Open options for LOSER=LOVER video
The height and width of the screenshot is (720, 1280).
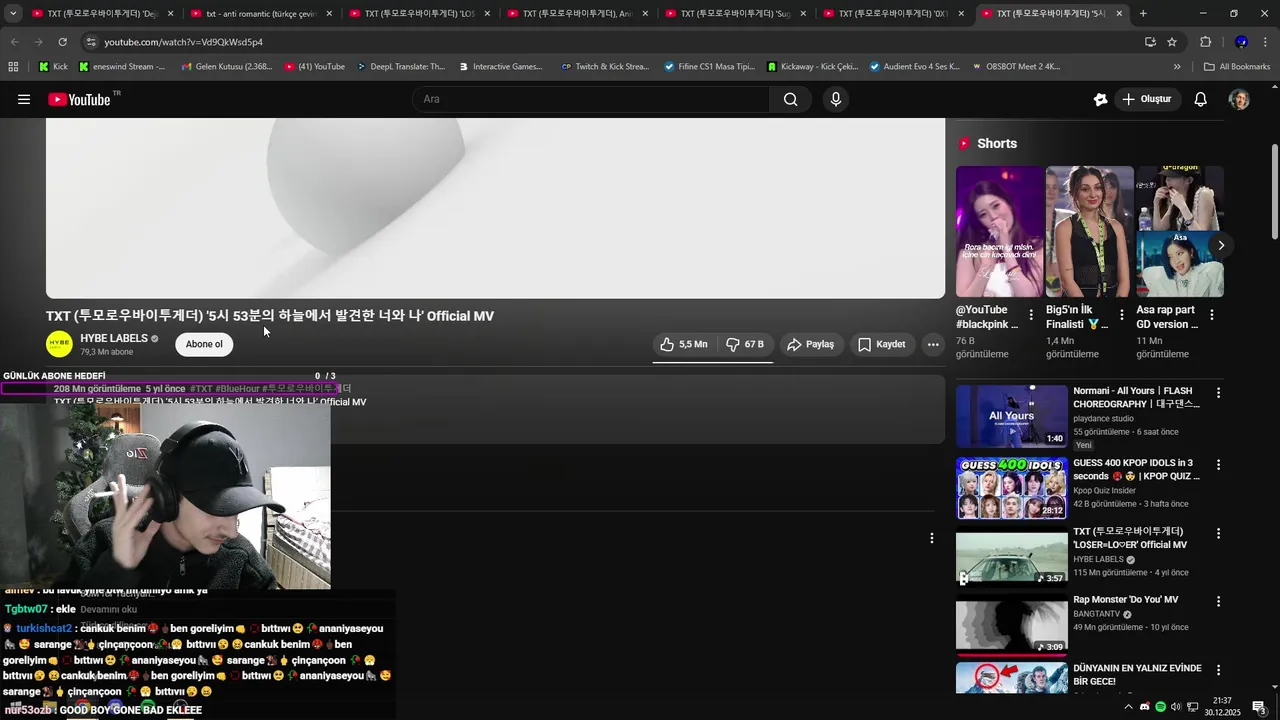(x=1218, y=534)
